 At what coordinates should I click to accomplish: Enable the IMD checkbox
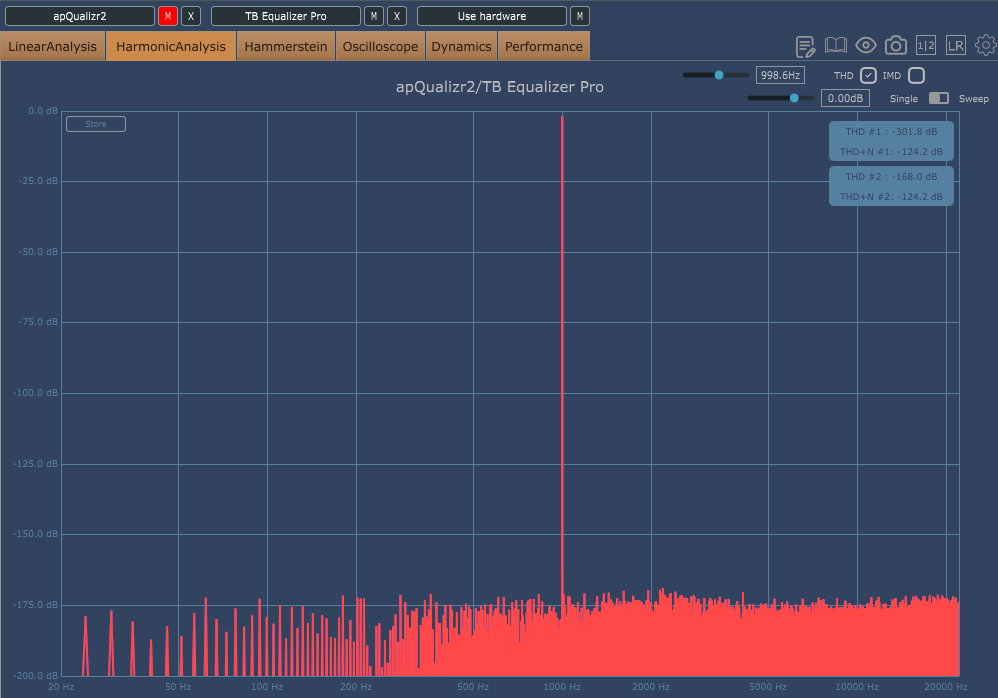916,75
